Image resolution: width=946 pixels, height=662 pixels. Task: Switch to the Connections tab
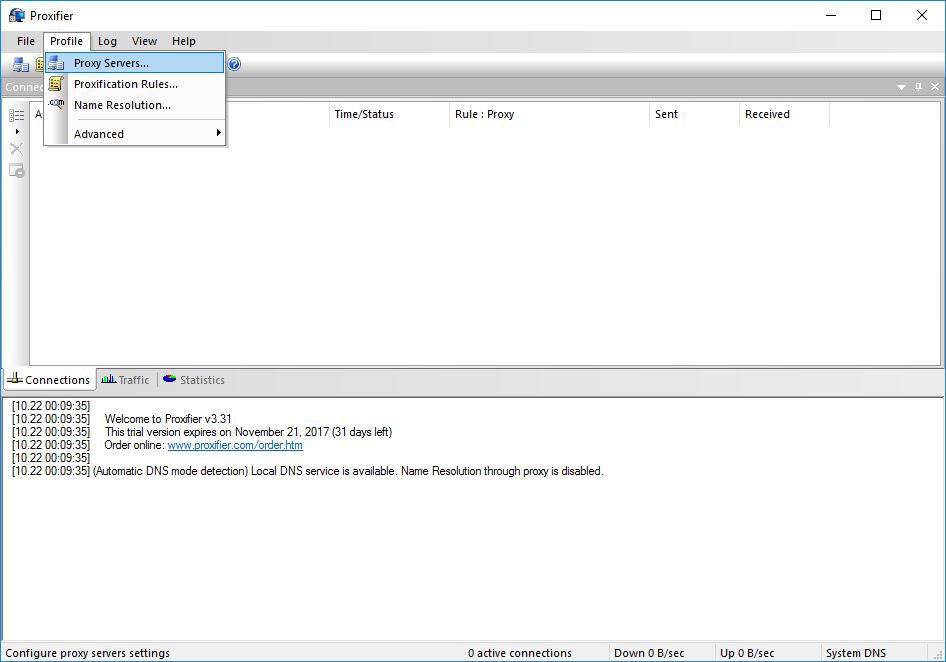[x=49, y=380]
